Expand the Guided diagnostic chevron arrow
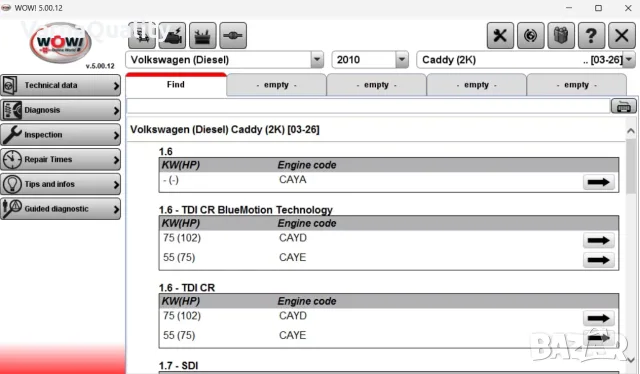The image size is (640, 374). (x=116, y=209)
